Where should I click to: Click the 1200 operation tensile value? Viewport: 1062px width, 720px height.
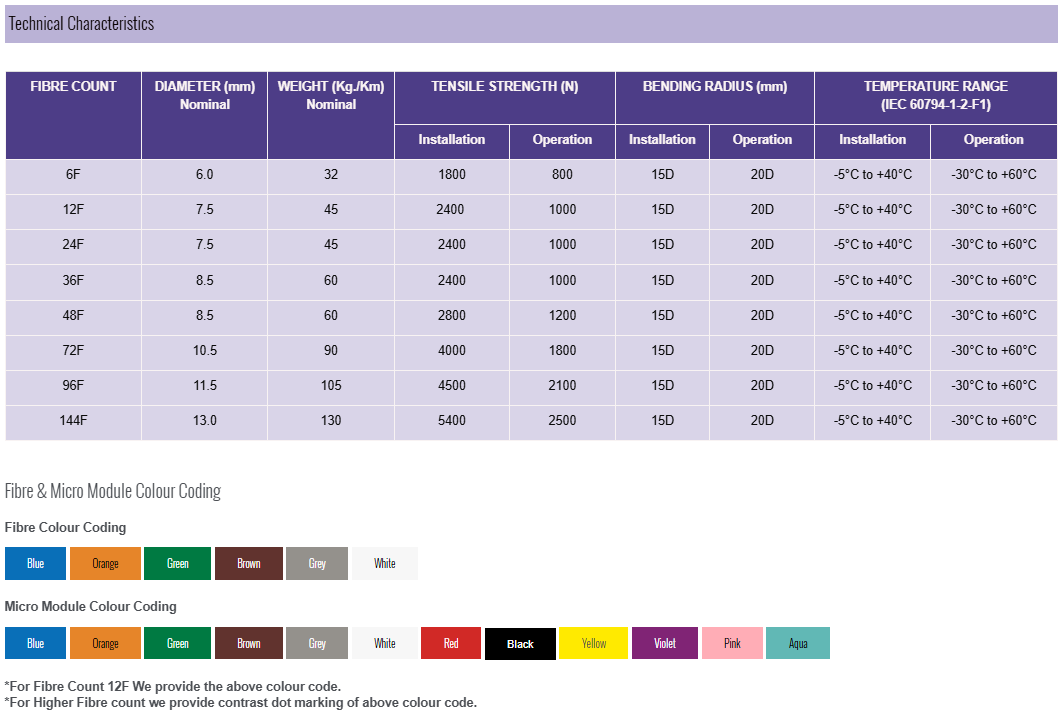[562, 316]
